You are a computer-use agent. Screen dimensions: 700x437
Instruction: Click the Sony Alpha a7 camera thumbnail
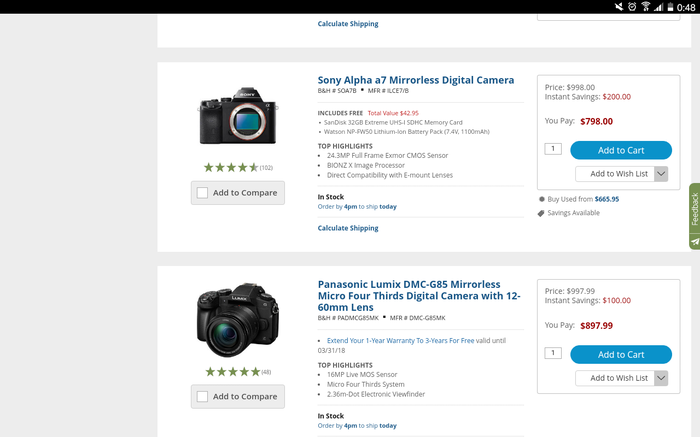click(237, 119)
